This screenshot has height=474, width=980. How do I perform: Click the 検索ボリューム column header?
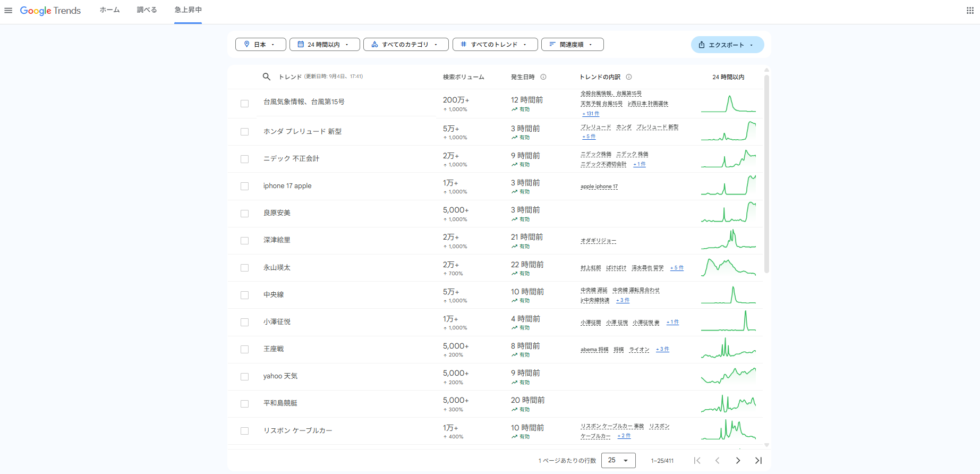(463, 77)
